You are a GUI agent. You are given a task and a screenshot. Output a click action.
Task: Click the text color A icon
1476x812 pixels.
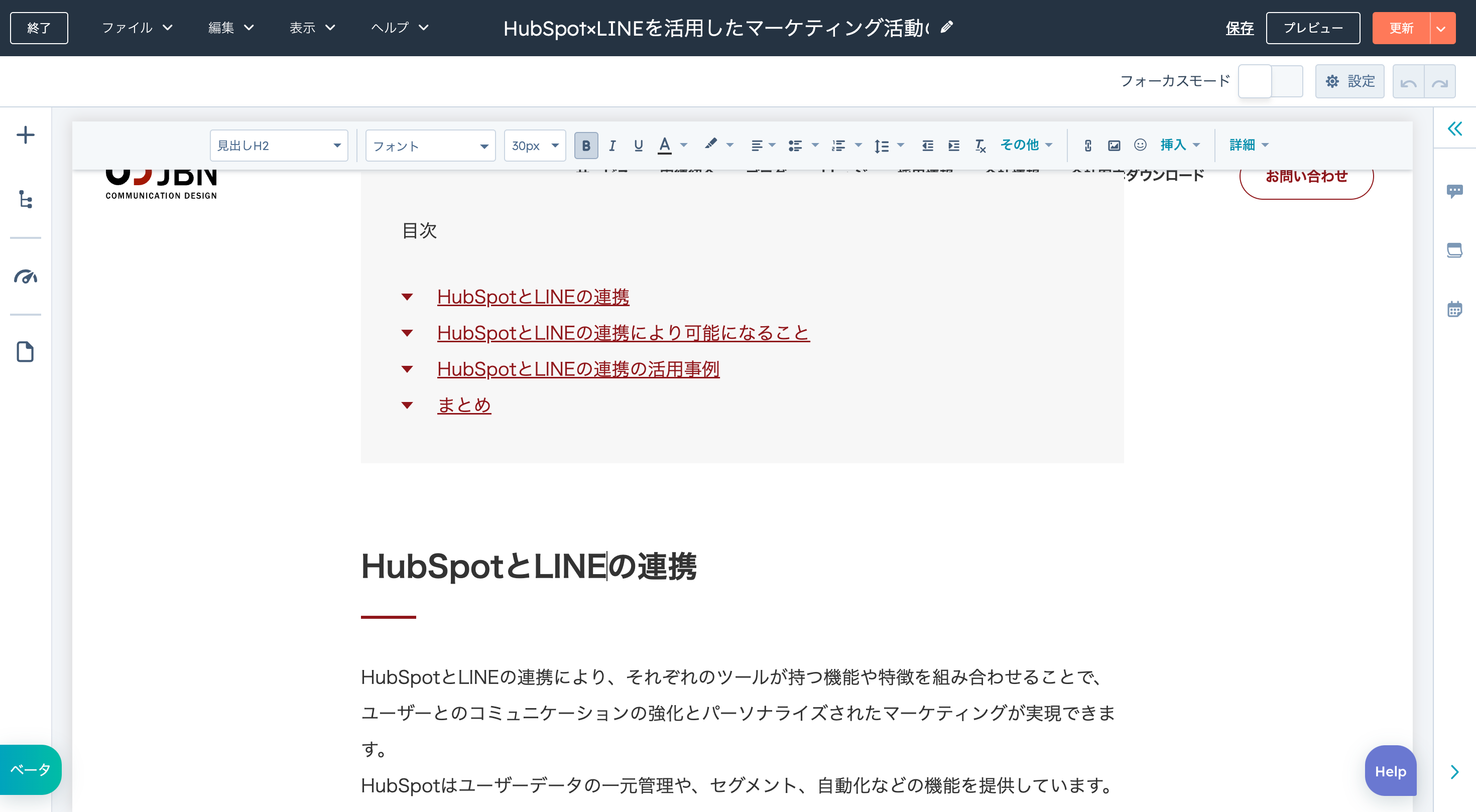(665, 146)
